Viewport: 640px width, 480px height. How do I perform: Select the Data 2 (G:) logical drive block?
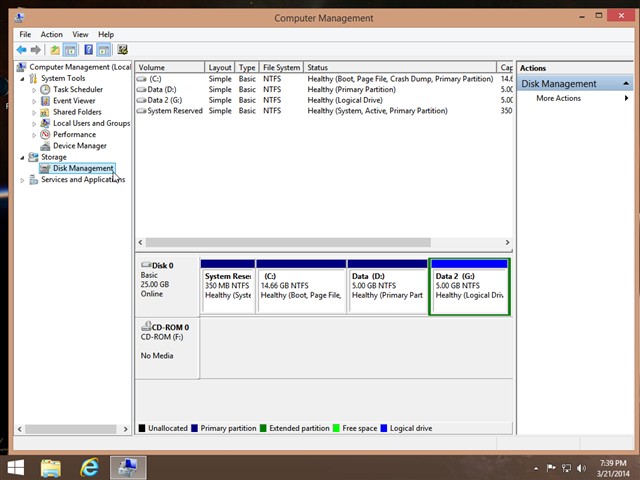(469, 287)
